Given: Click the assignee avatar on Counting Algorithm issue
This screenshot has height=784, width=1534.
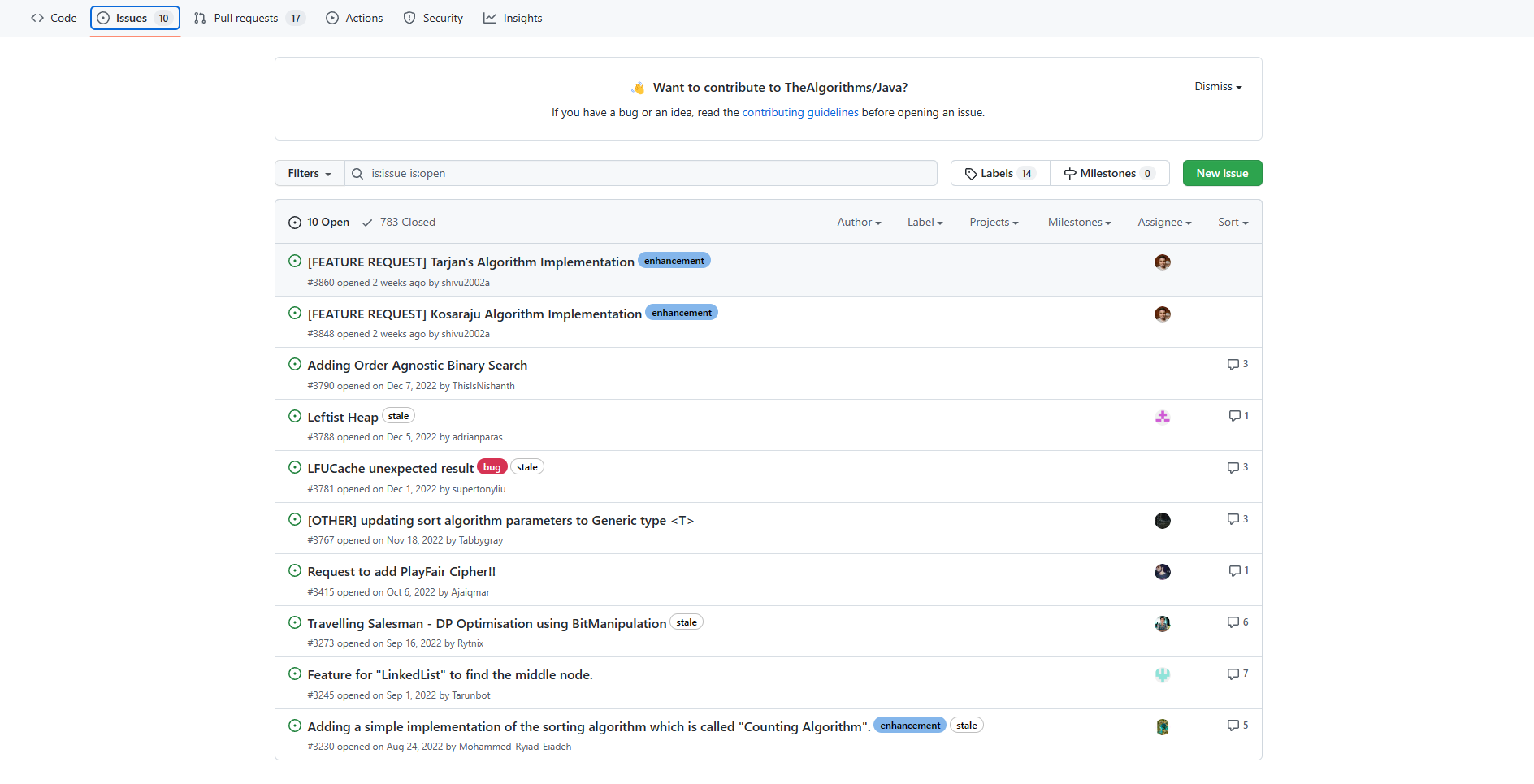Looking at the screenshot, I should tap(1163, 727).
